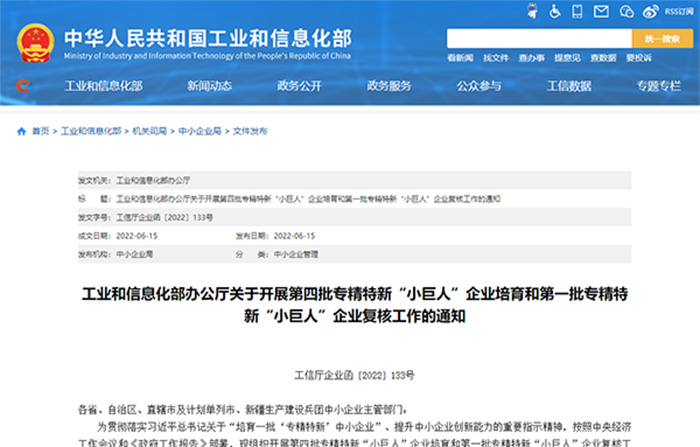Open the 查数据 quick link
This screenshot has height=447, width=700.
coord(603,58)
